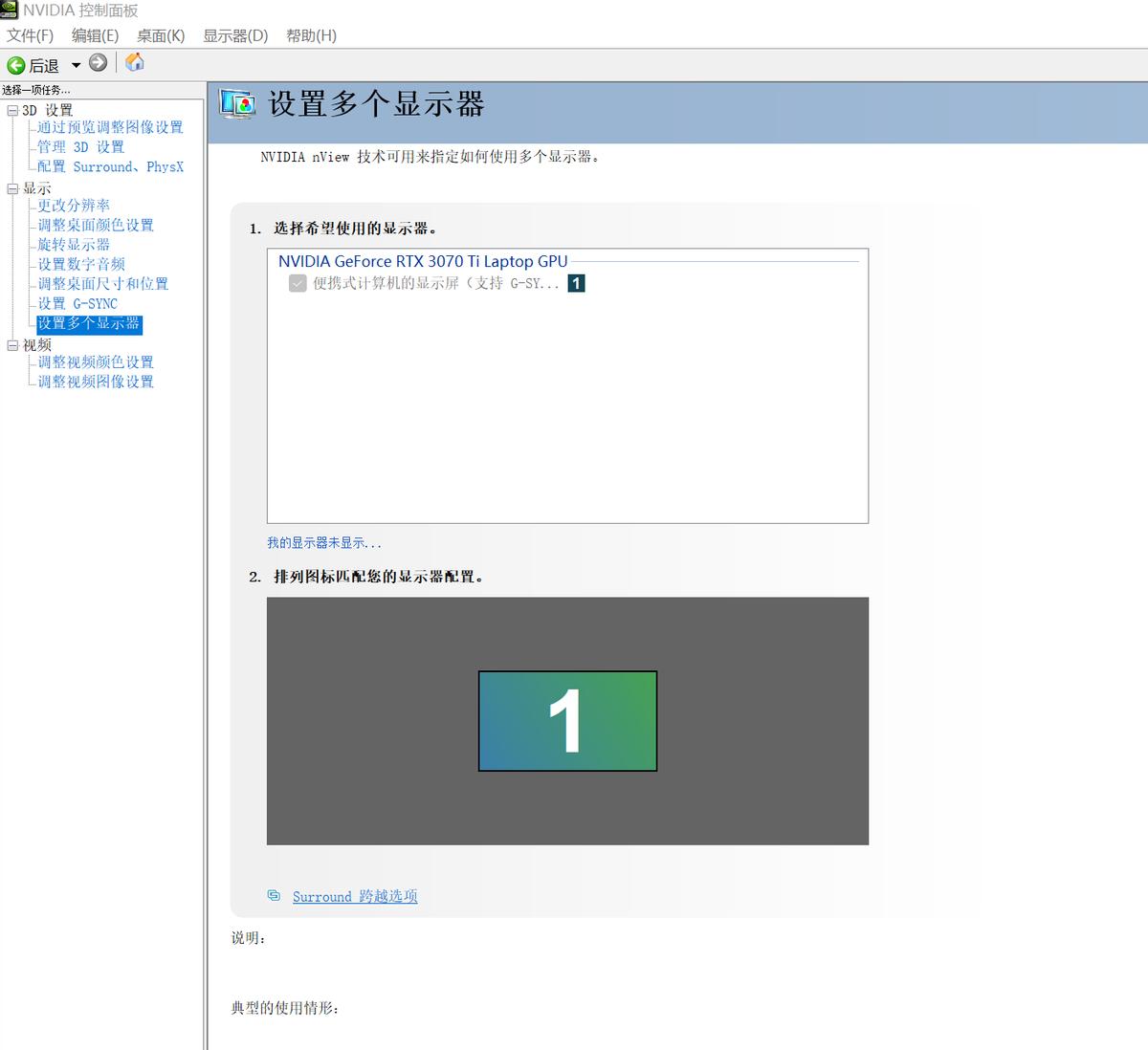The width and height of the screenshot is (1148, 1050).
Task: Click the display number 1 badge
Action: (x=576, y=283)
